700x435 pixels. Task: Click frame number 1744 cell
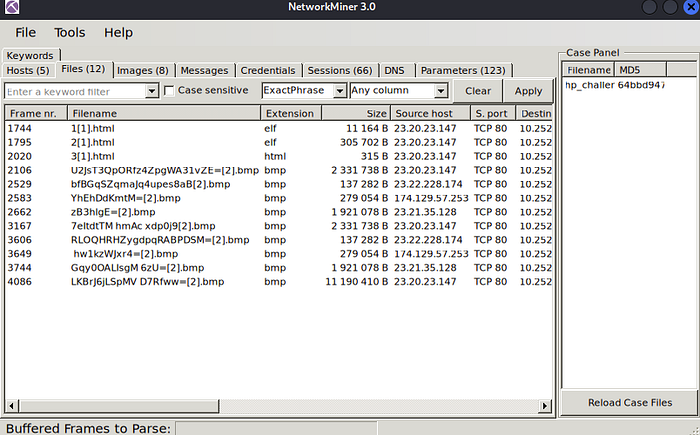(20, 129)
